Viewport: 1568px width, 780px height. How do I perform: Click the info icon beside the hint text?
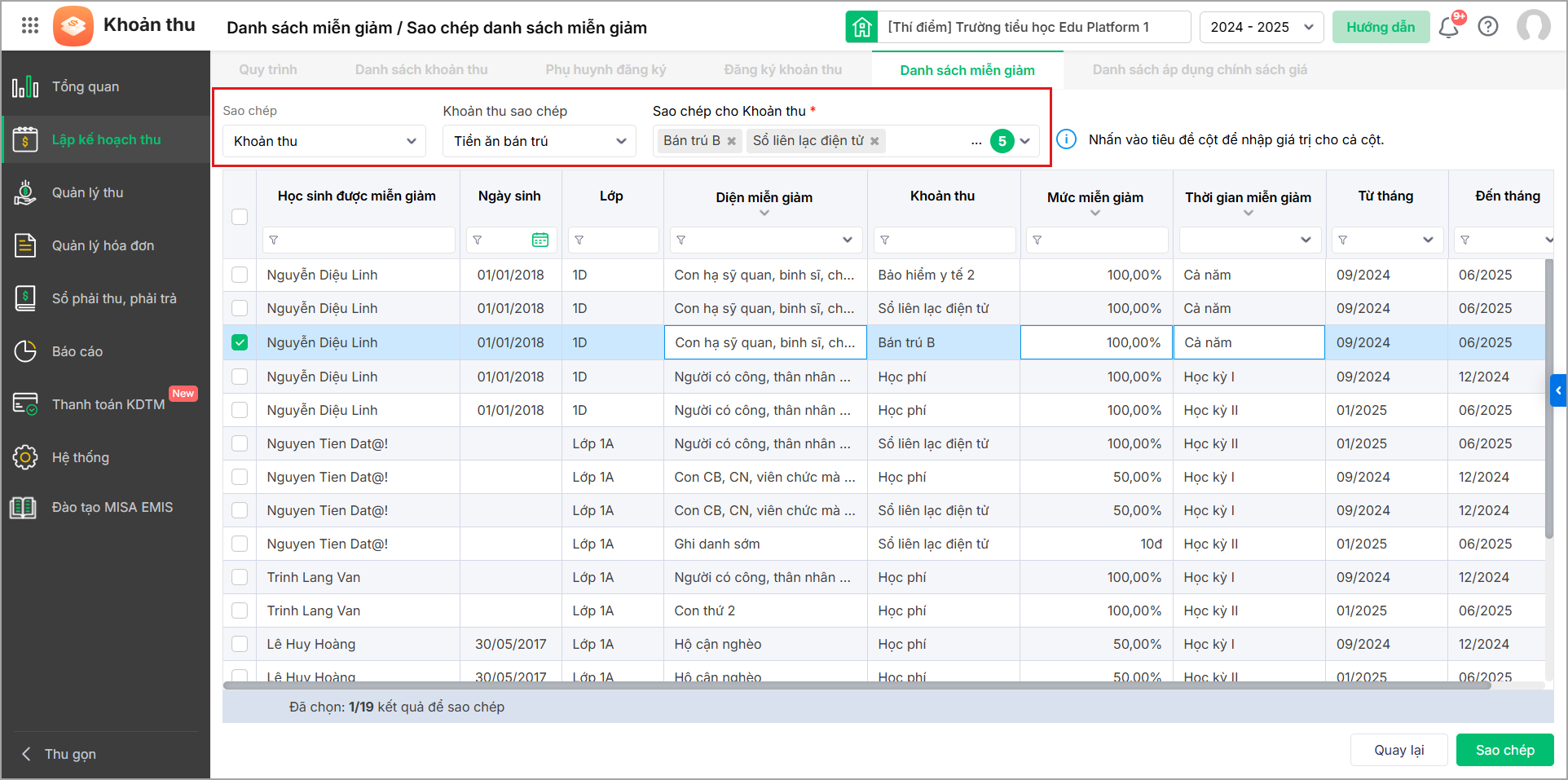1066,139
